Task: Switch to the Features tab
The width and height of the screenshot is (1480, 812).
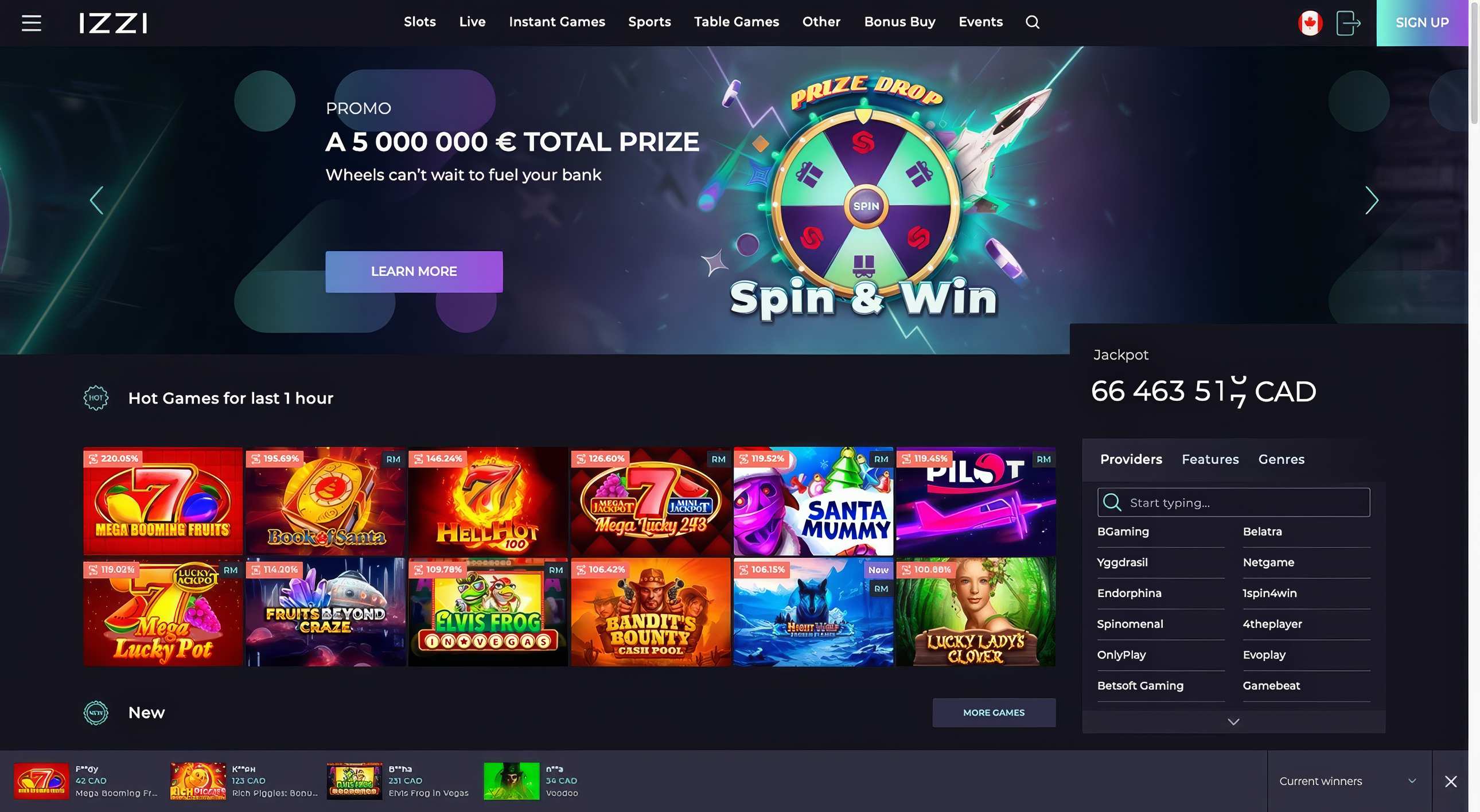Action: 1210,459
